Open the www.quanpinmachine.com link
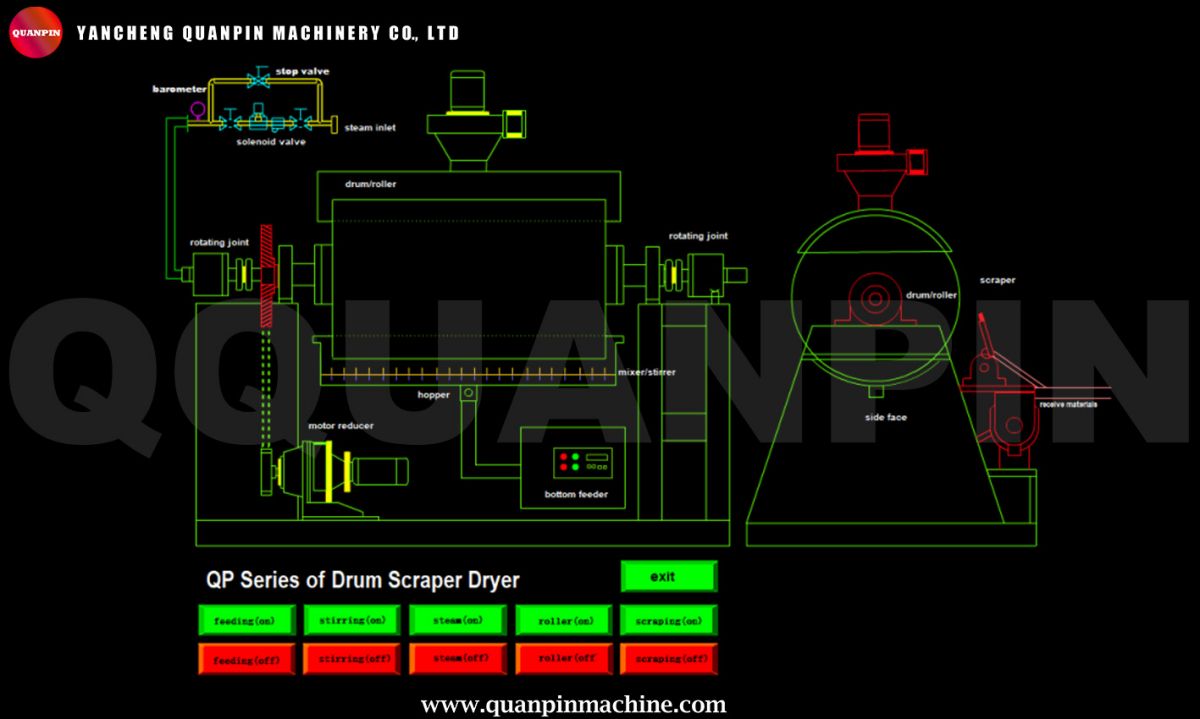 (573, 705)
